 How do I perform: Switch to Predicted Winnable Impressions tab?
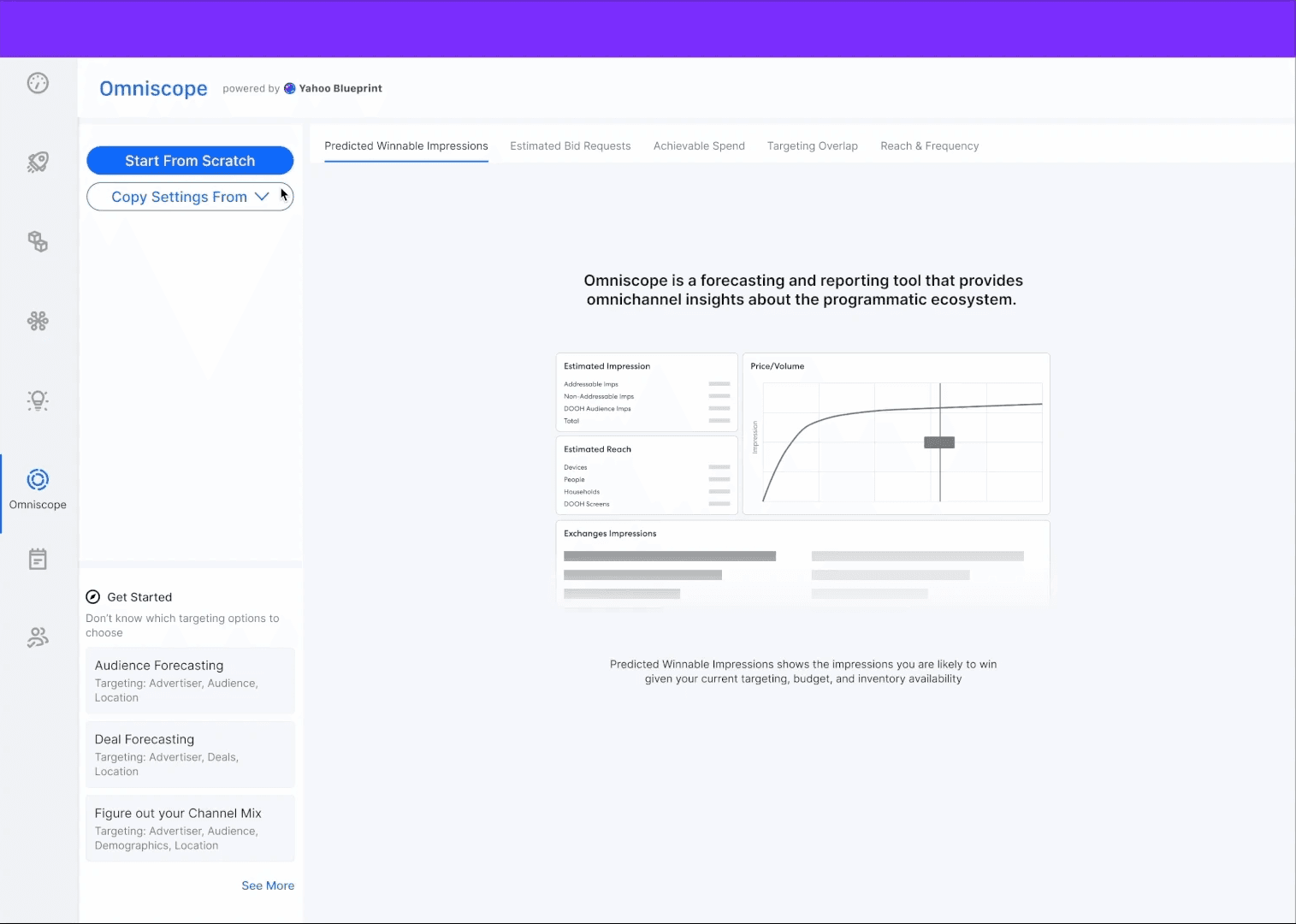click(406, 146)
